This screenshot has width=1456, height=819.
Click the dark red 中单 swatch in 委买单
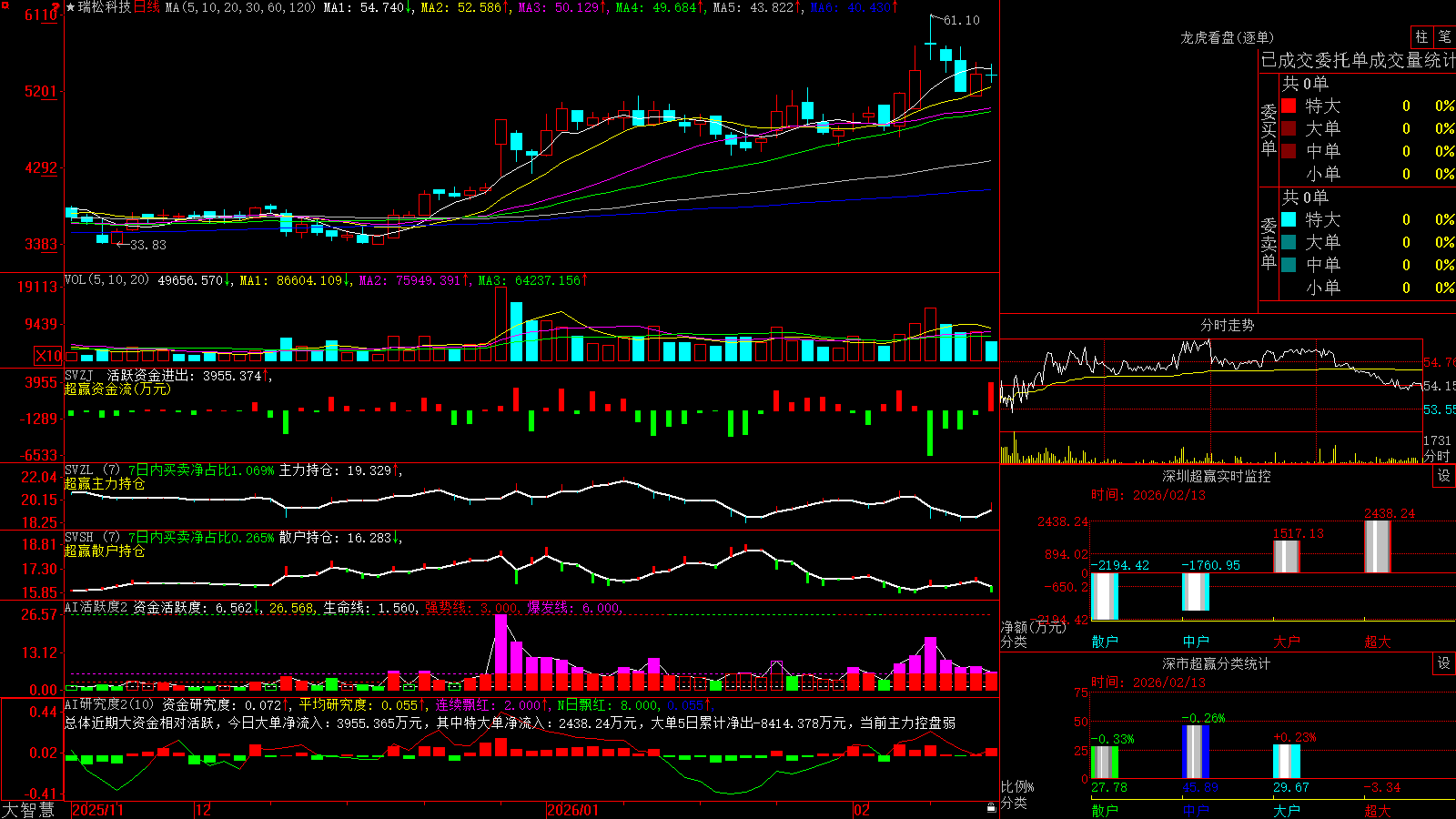pyautogui.click(x=1289, y=151)
